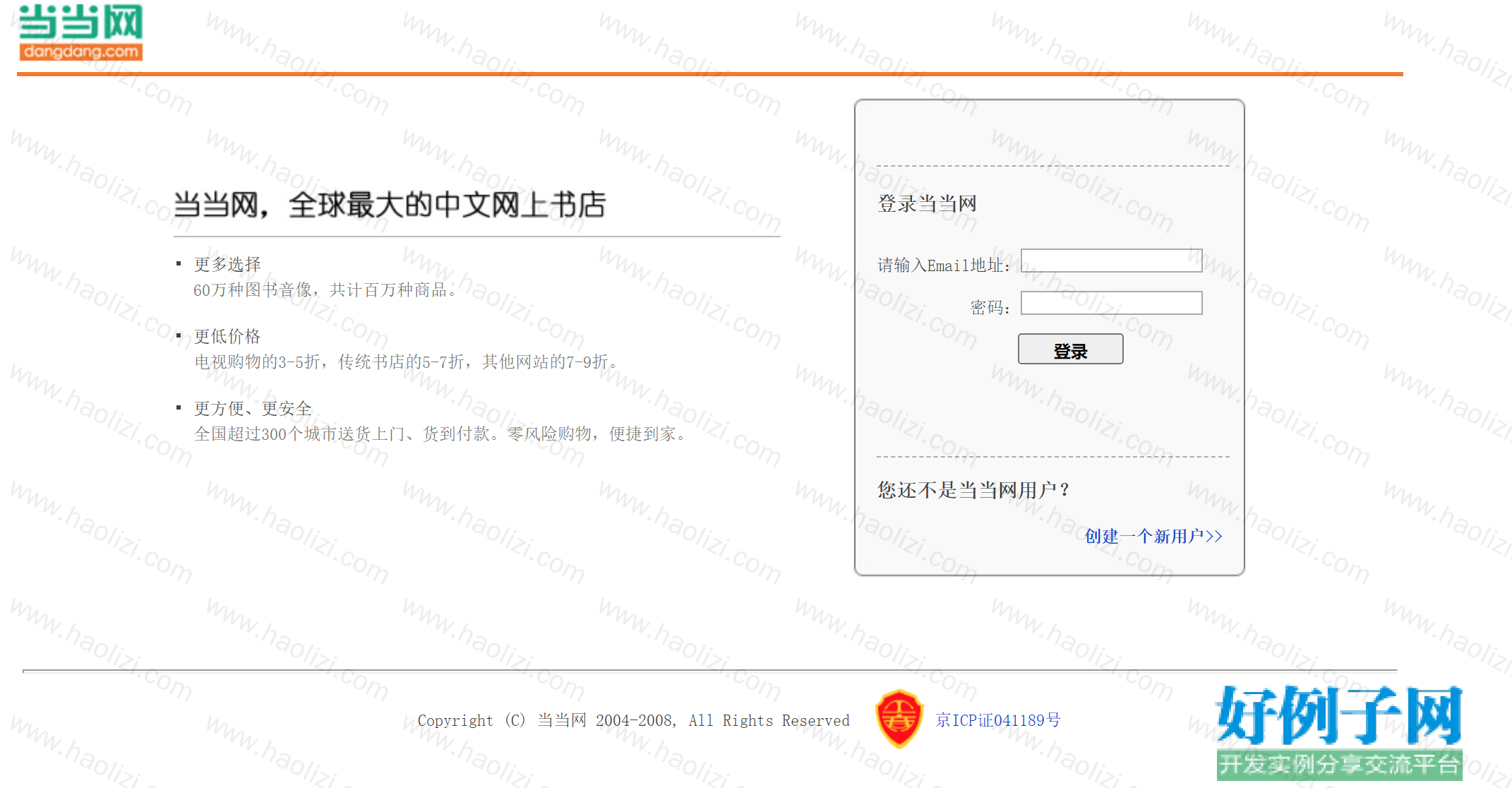Click the 请输入Email地址 label

click(944, 265)
